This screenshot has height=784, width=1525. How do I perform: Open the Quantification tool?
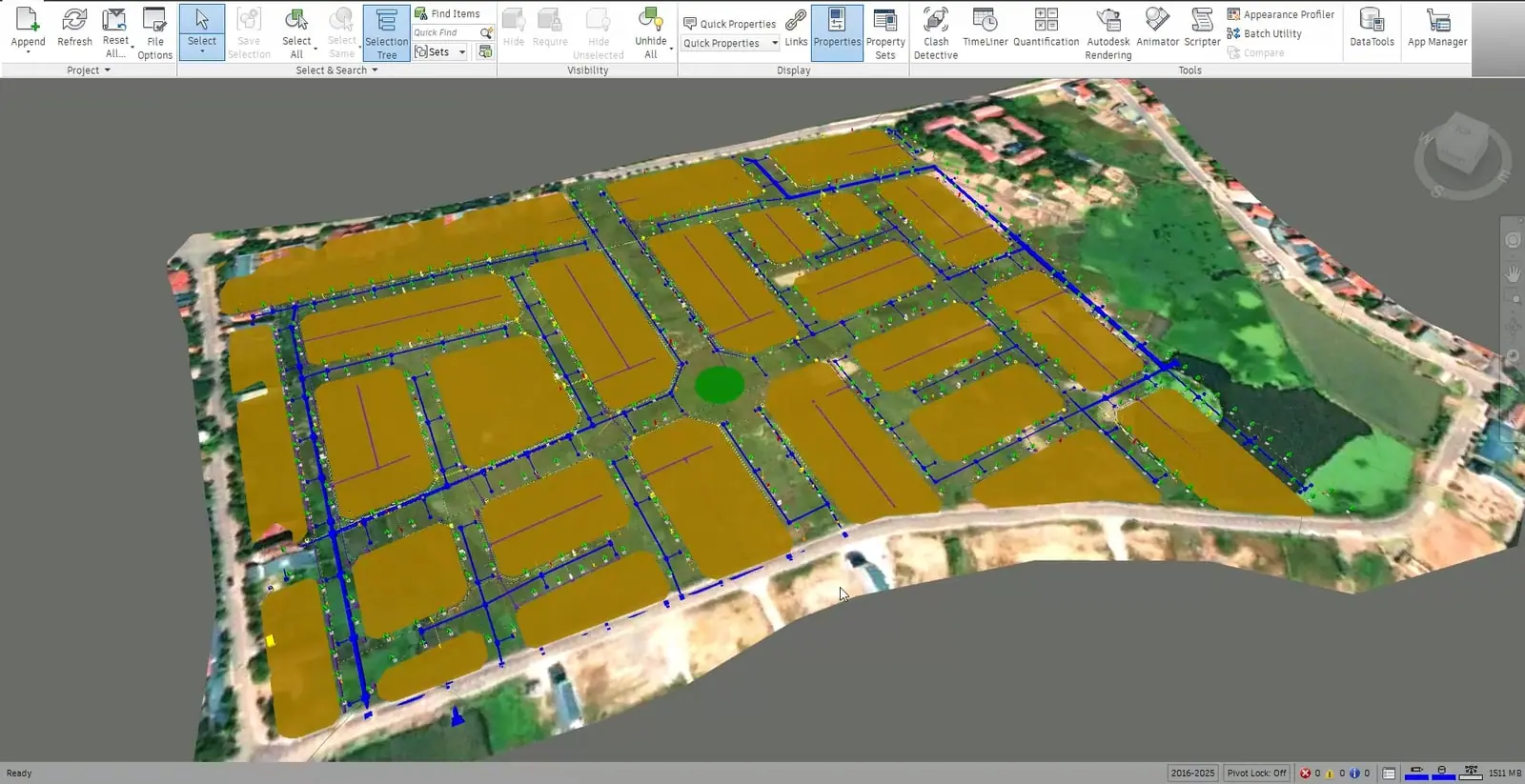tap(1046, 28)
